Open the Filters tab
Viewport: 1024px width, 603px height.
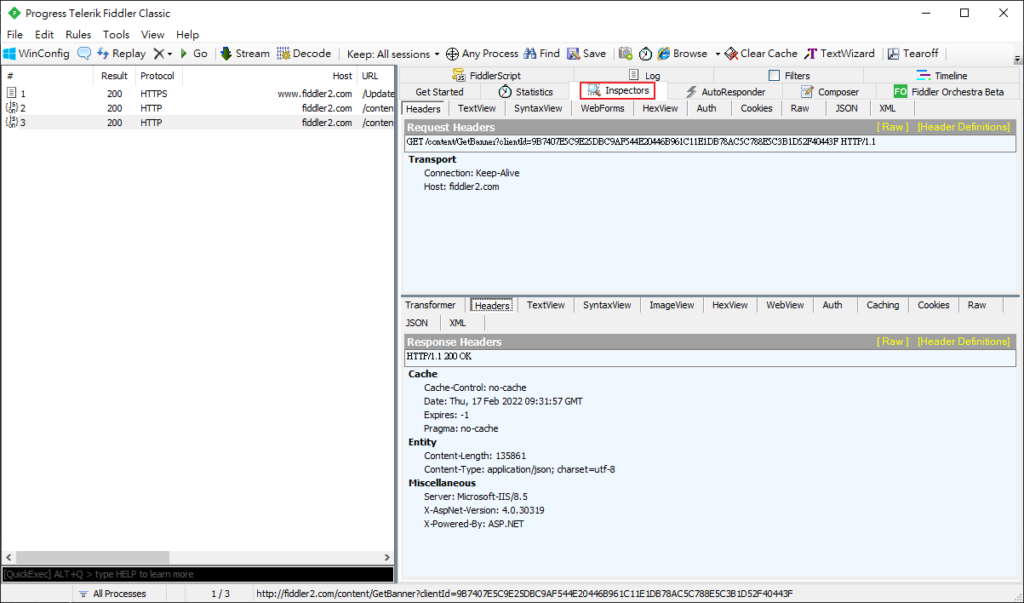click(789, 75)
